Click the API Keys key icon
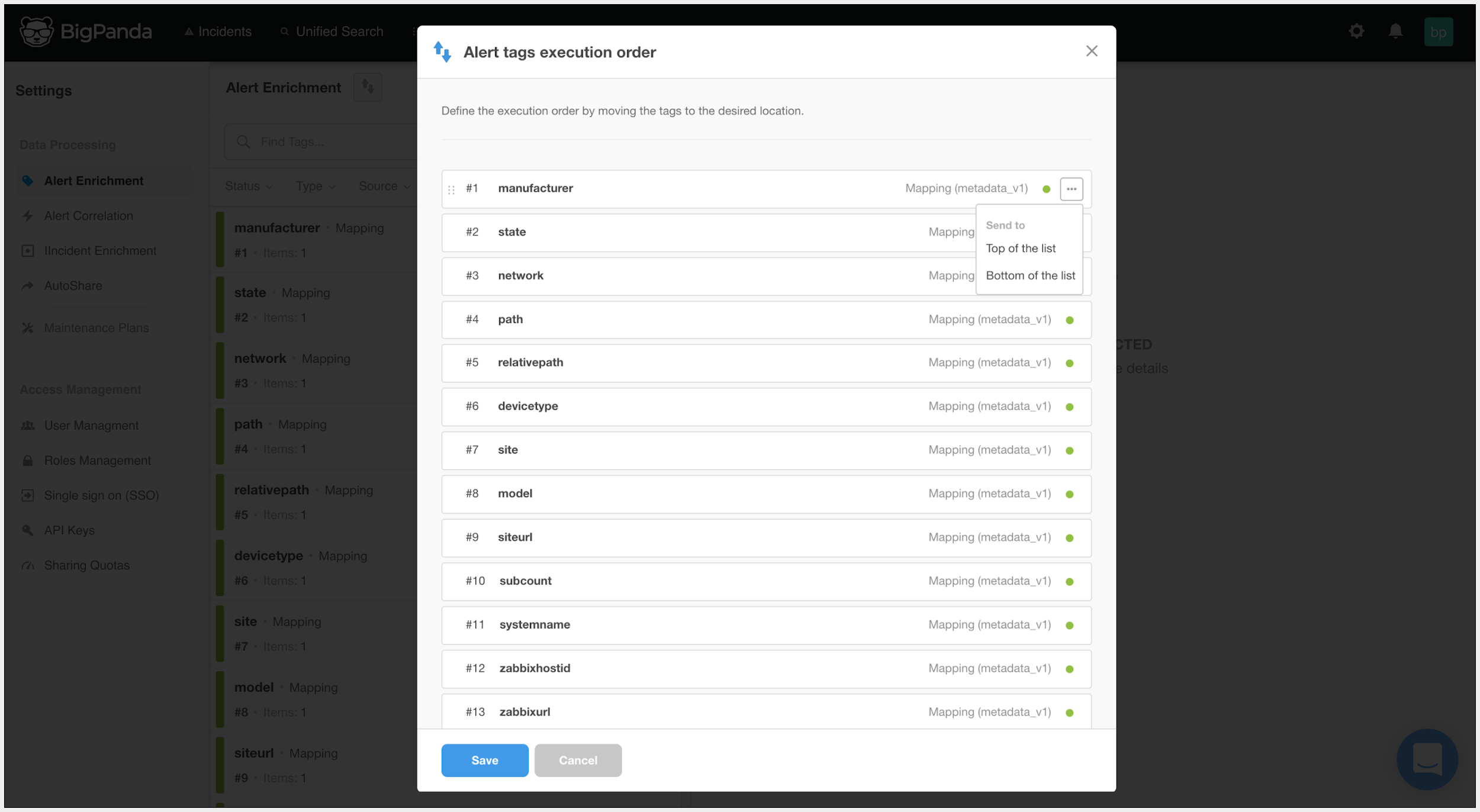This screenshot has height=812, width=1480. pos(27,530)
